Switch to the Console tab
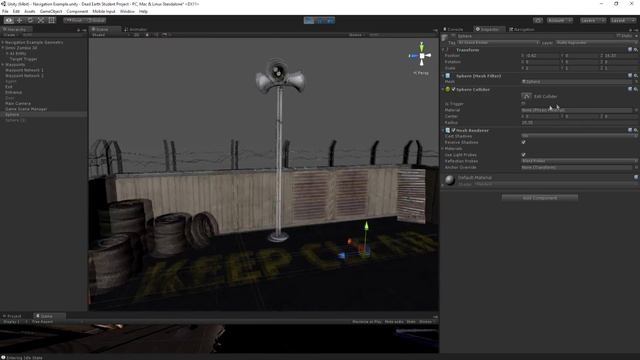The height and width of the screenshot is (360, 640). pyautogui.click(x=453, y=29)
